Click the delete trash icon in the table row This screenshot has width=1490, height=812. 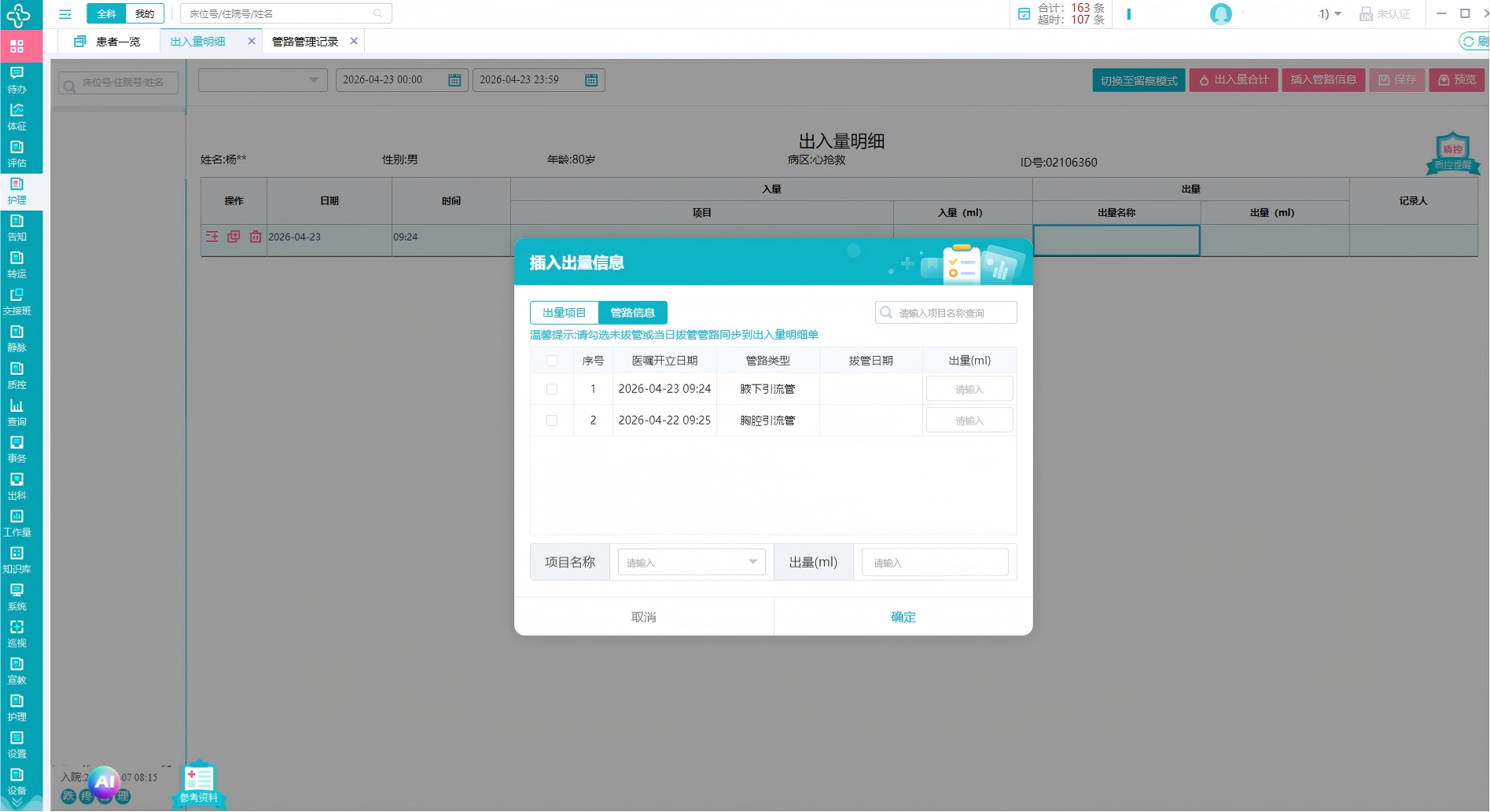[x=256, y=237]
